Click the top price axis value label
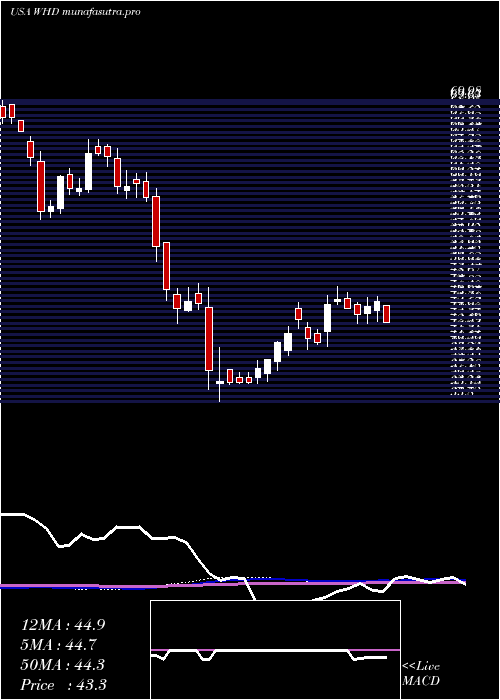Viewport: 500px width, 700px height. click(466, 93)
